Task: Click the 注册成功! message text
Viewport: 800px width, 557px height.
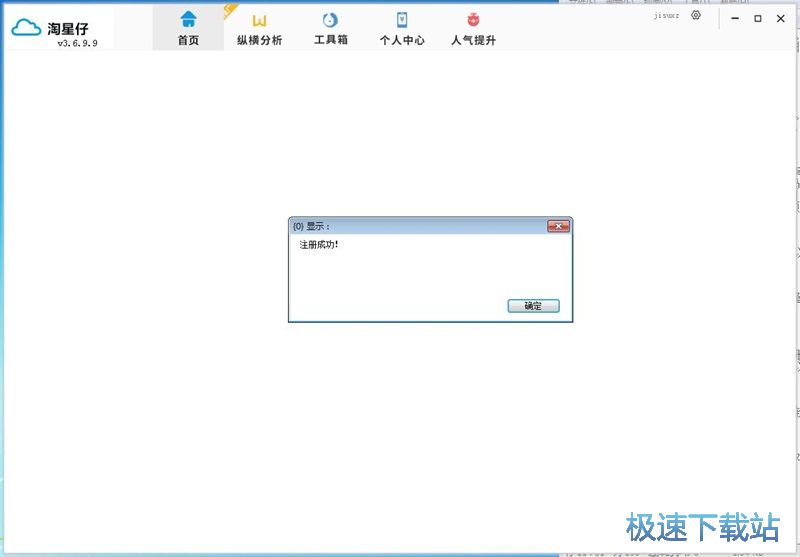Action: 319,245
